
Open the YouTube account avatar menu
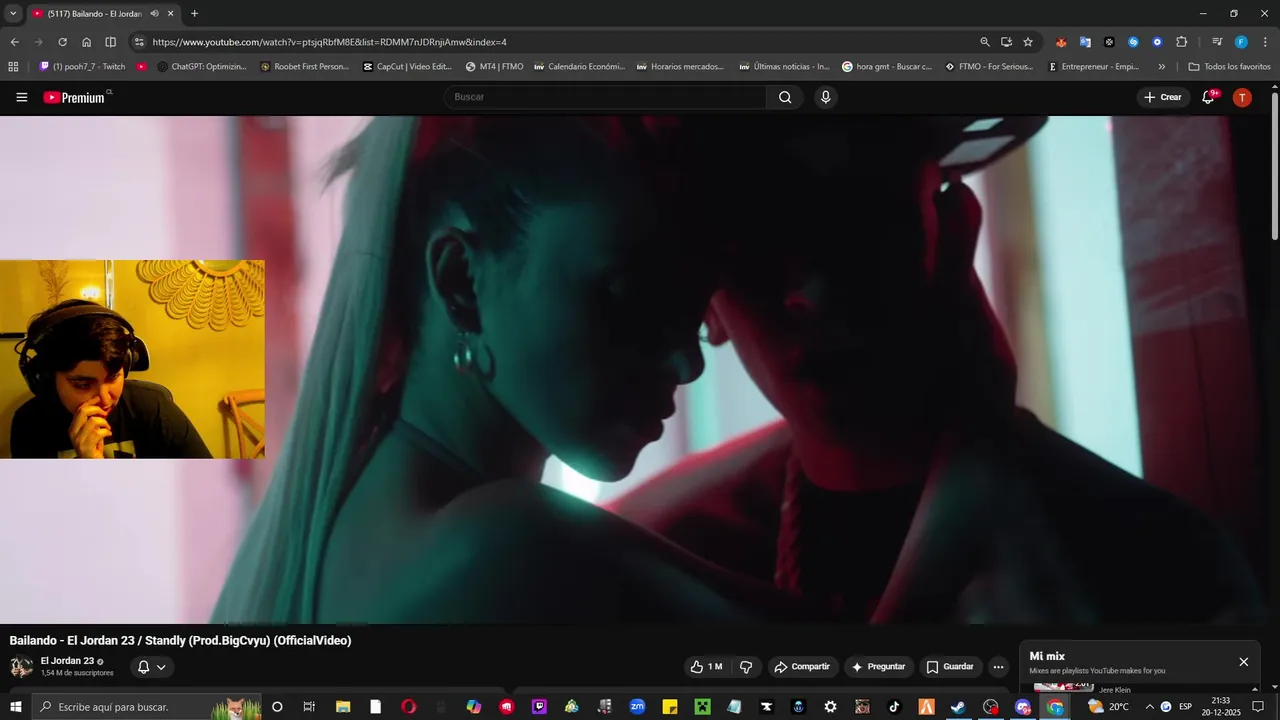1242,97
